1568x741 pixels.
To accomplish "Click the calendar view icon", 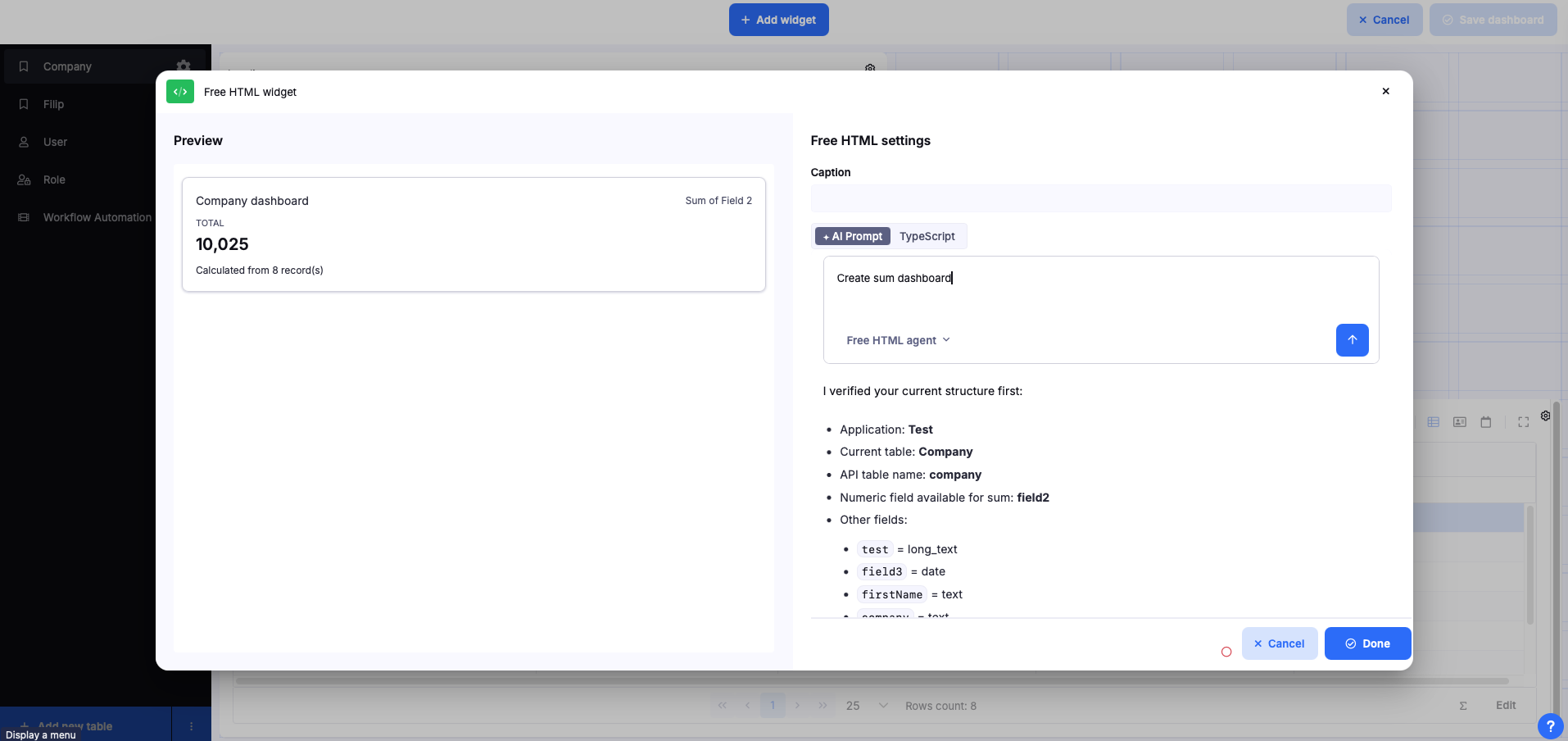I will pos(1486,422).
